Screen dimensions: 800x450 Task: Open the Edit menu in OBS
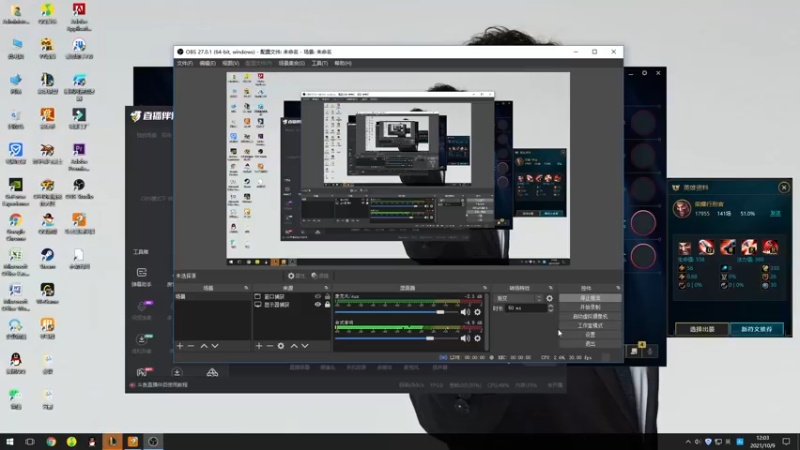[x=207, y=63]
